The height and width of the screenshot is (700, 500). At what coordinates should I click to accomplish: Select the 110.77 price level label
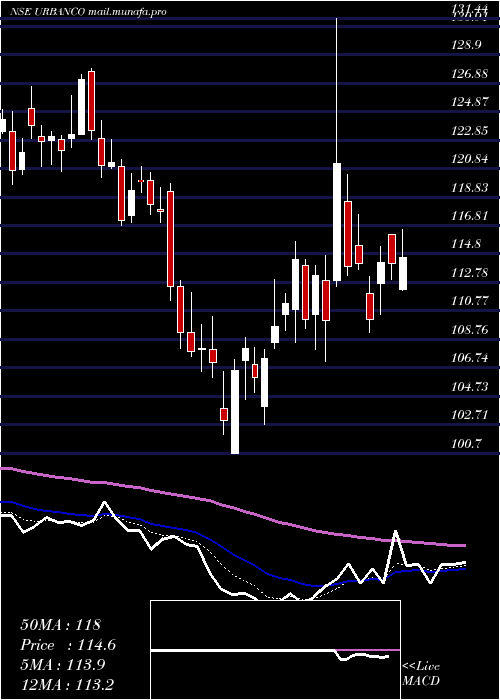click(x=469, y=301)
